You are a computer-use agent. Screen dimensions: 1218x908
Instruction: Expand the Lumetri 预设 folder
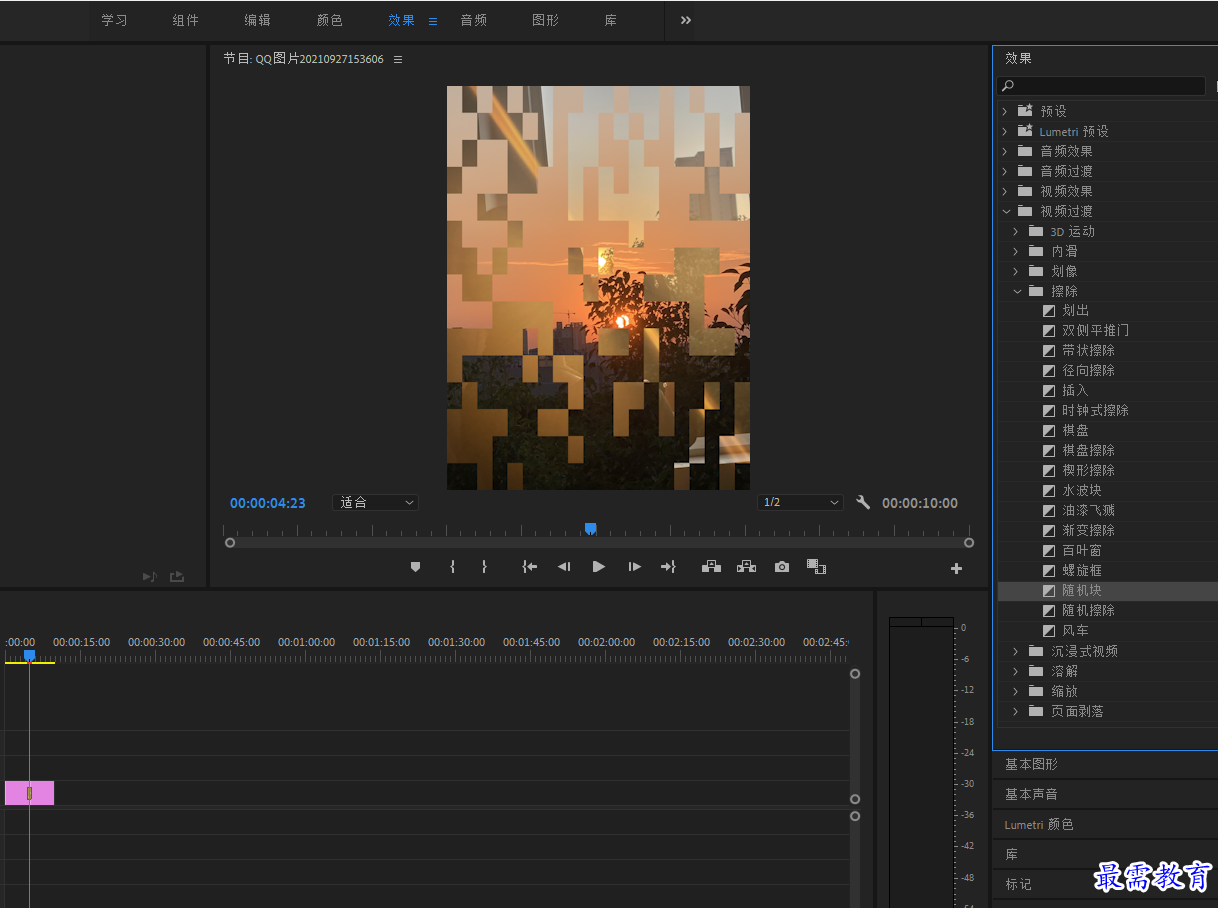click(1005, 131)
